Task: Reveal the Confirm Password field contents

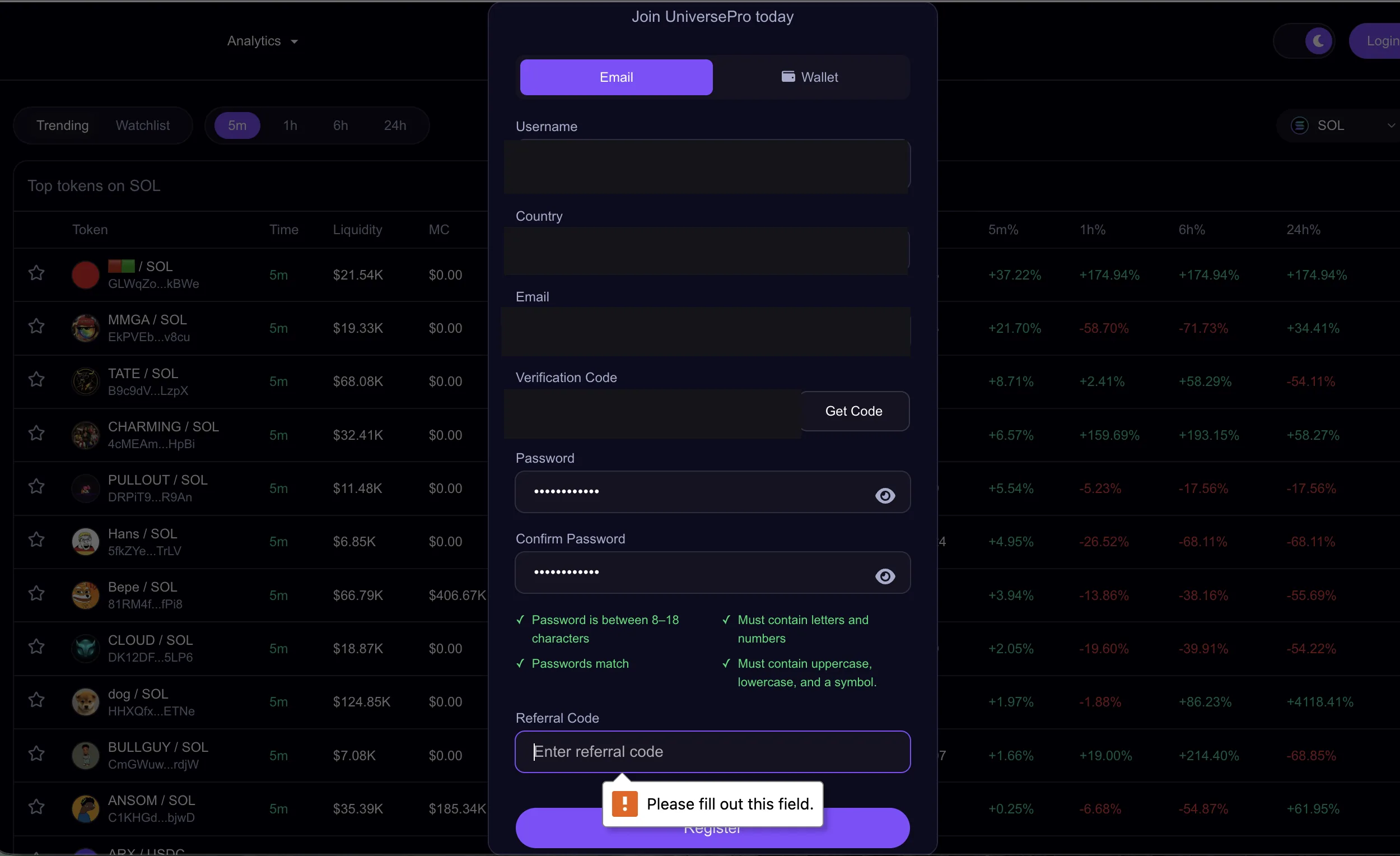Action: pyautogui.click(x=885, y=576)
